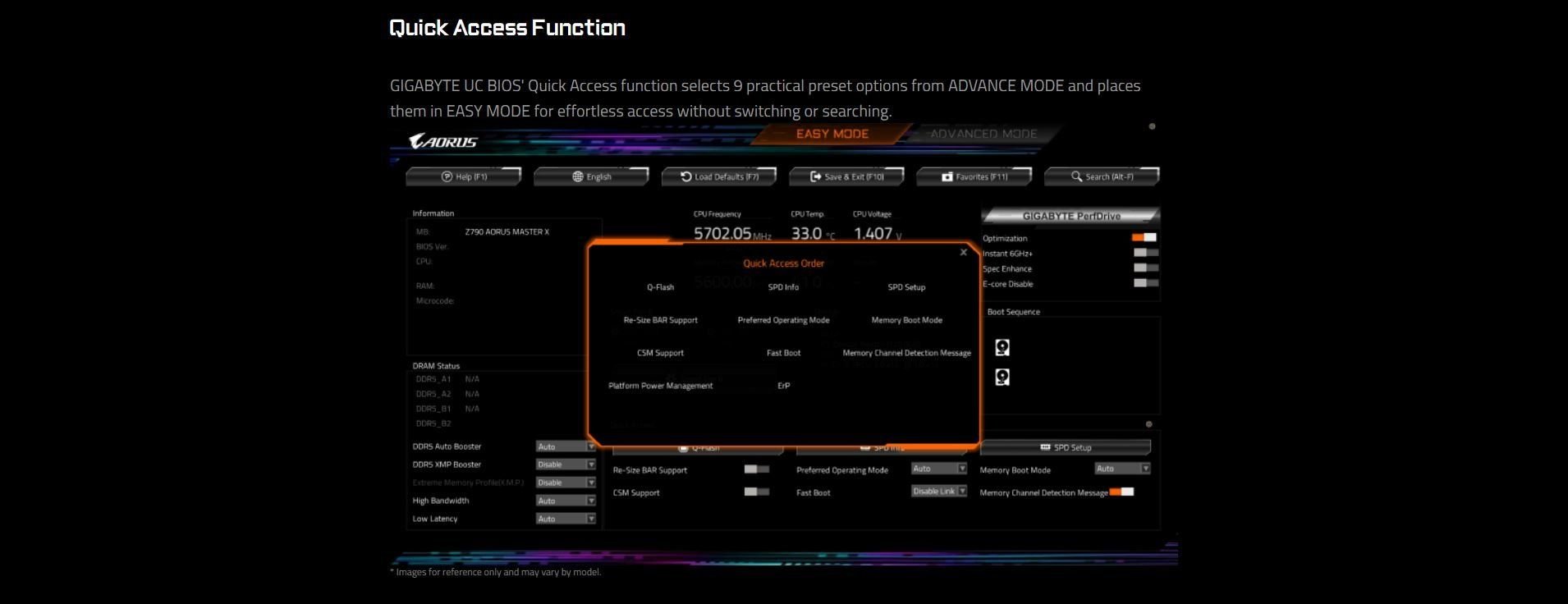
Task: Open Search (Alt-F)
Action: [x=1103, y=176]
